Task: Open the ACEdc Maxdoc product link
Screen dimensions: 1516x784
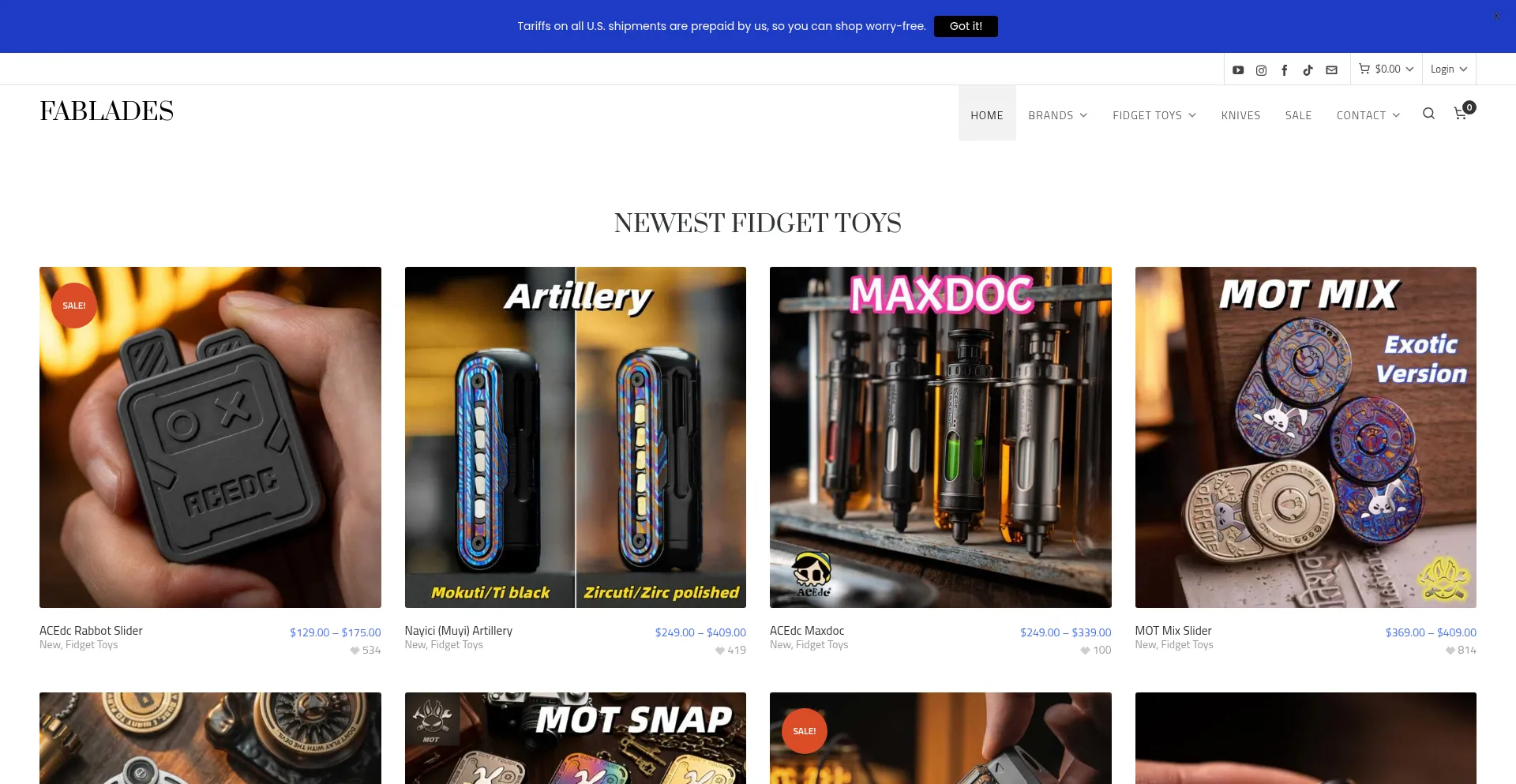Action: pyautogui.click(x=807, y=631)
